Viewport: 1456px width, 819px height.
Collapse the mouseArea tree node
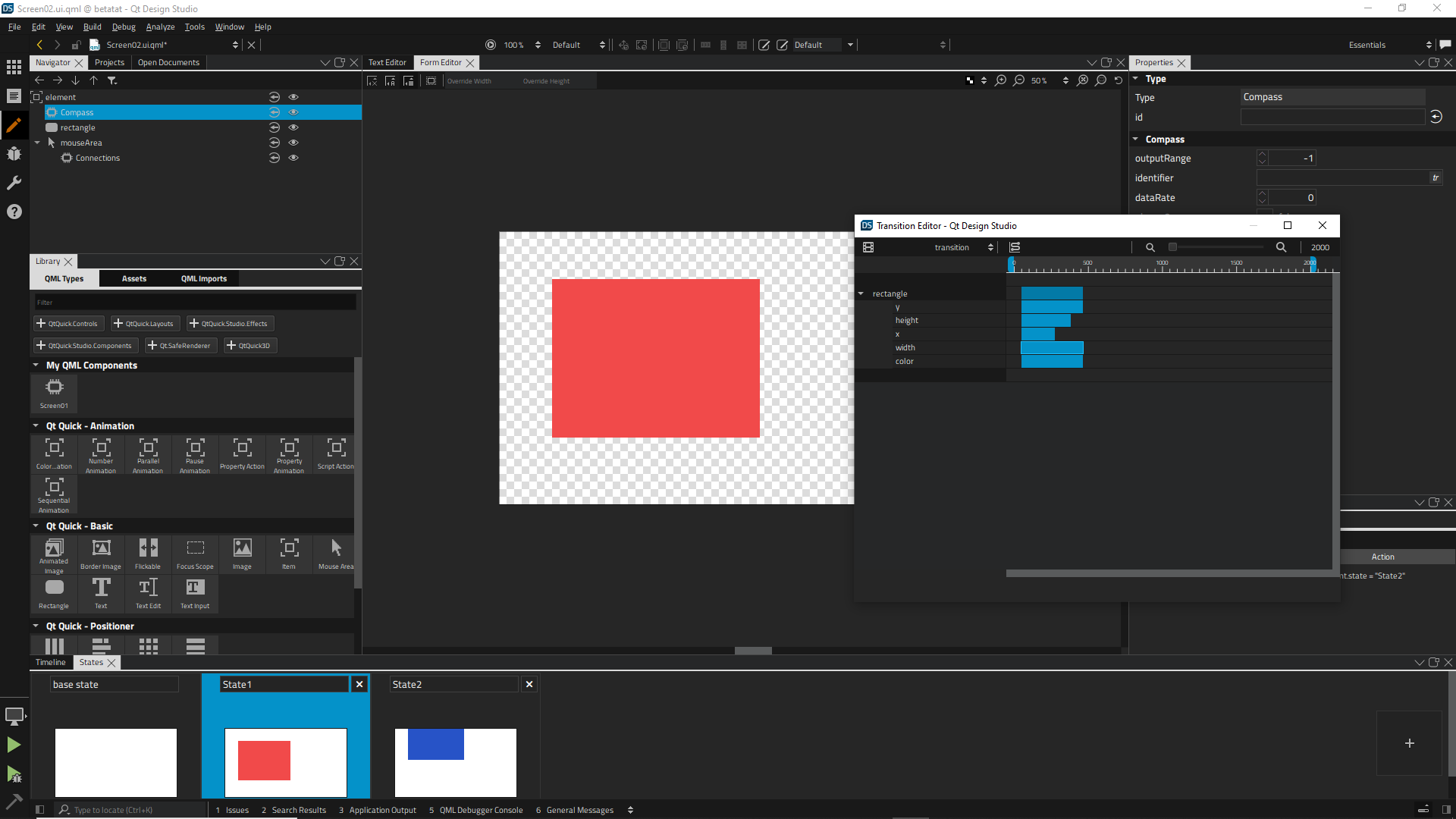point(37,143)
